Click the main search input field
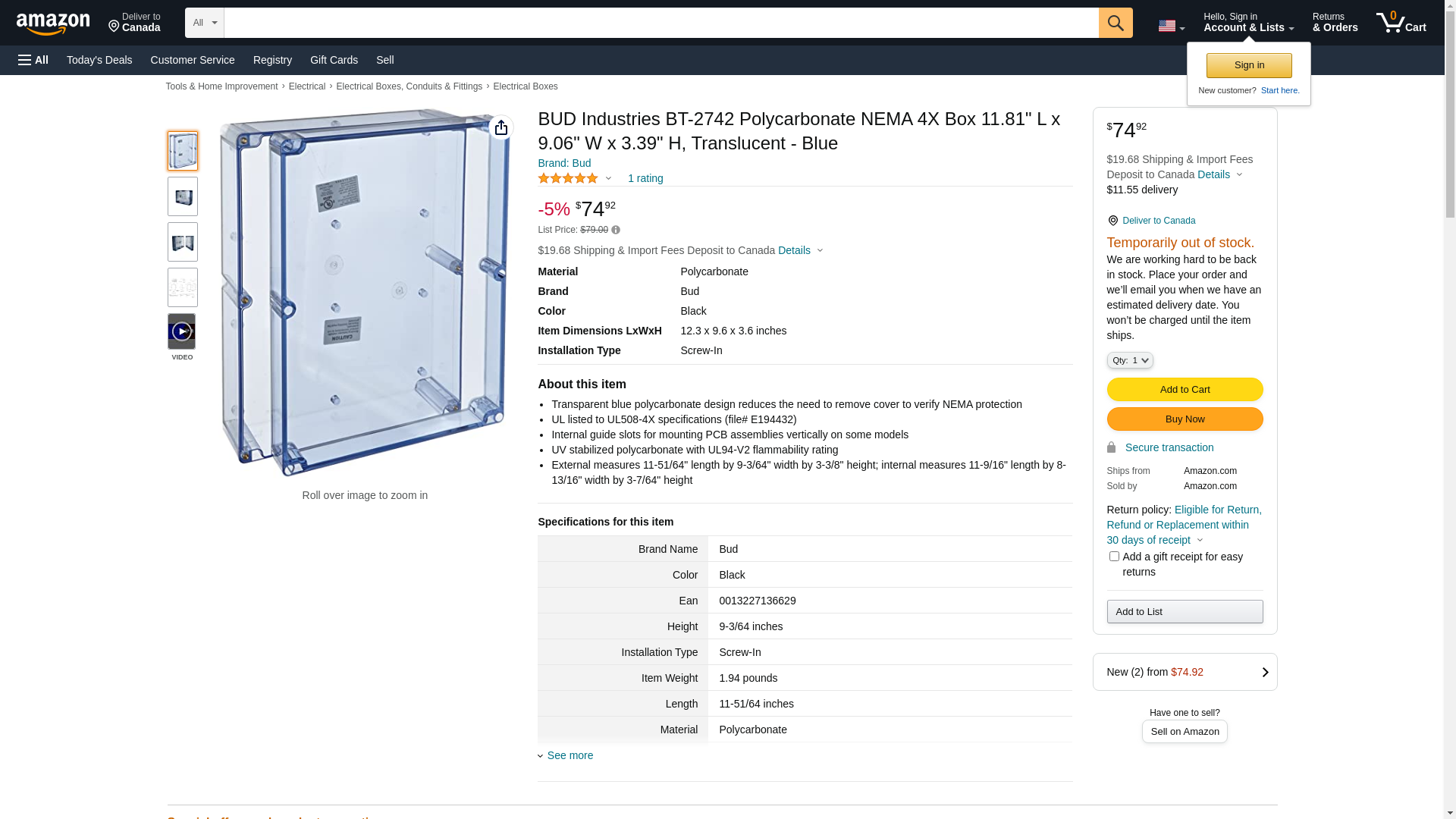 (661, 23)
